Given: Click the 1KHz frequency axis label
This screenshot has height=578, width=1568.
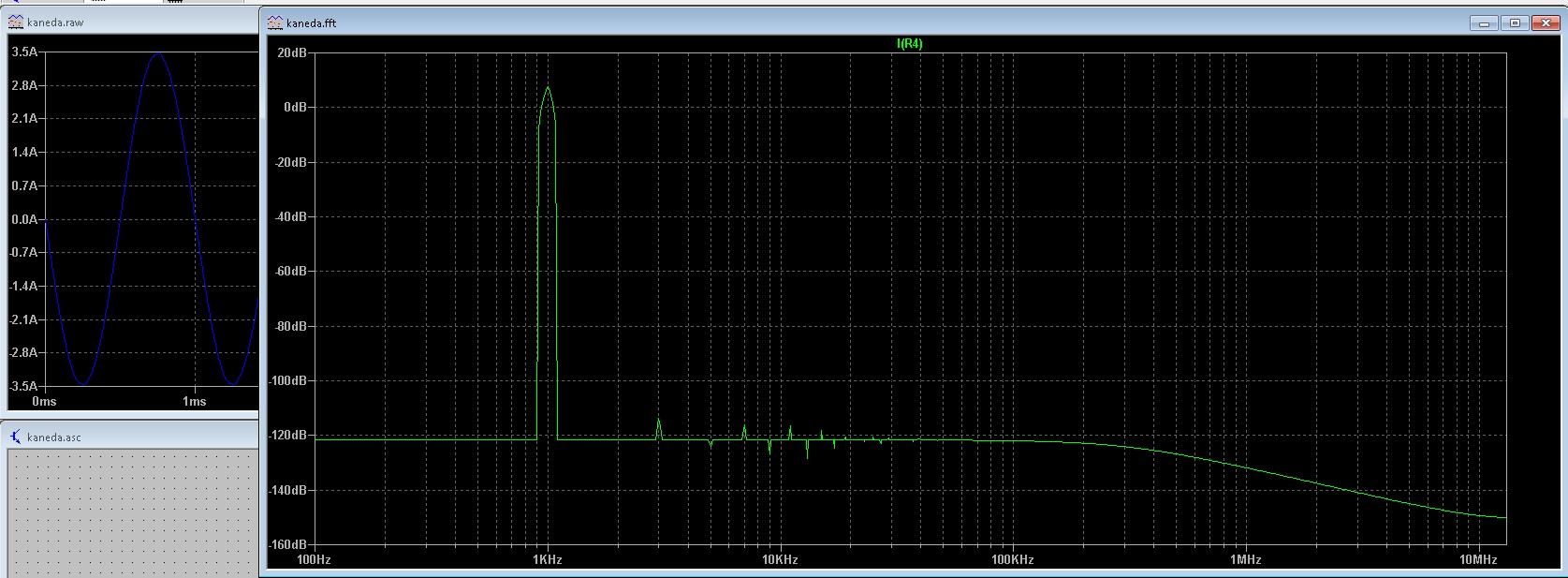Looking at the screenshot, I should pyautogui.click(x=547, y=559).
